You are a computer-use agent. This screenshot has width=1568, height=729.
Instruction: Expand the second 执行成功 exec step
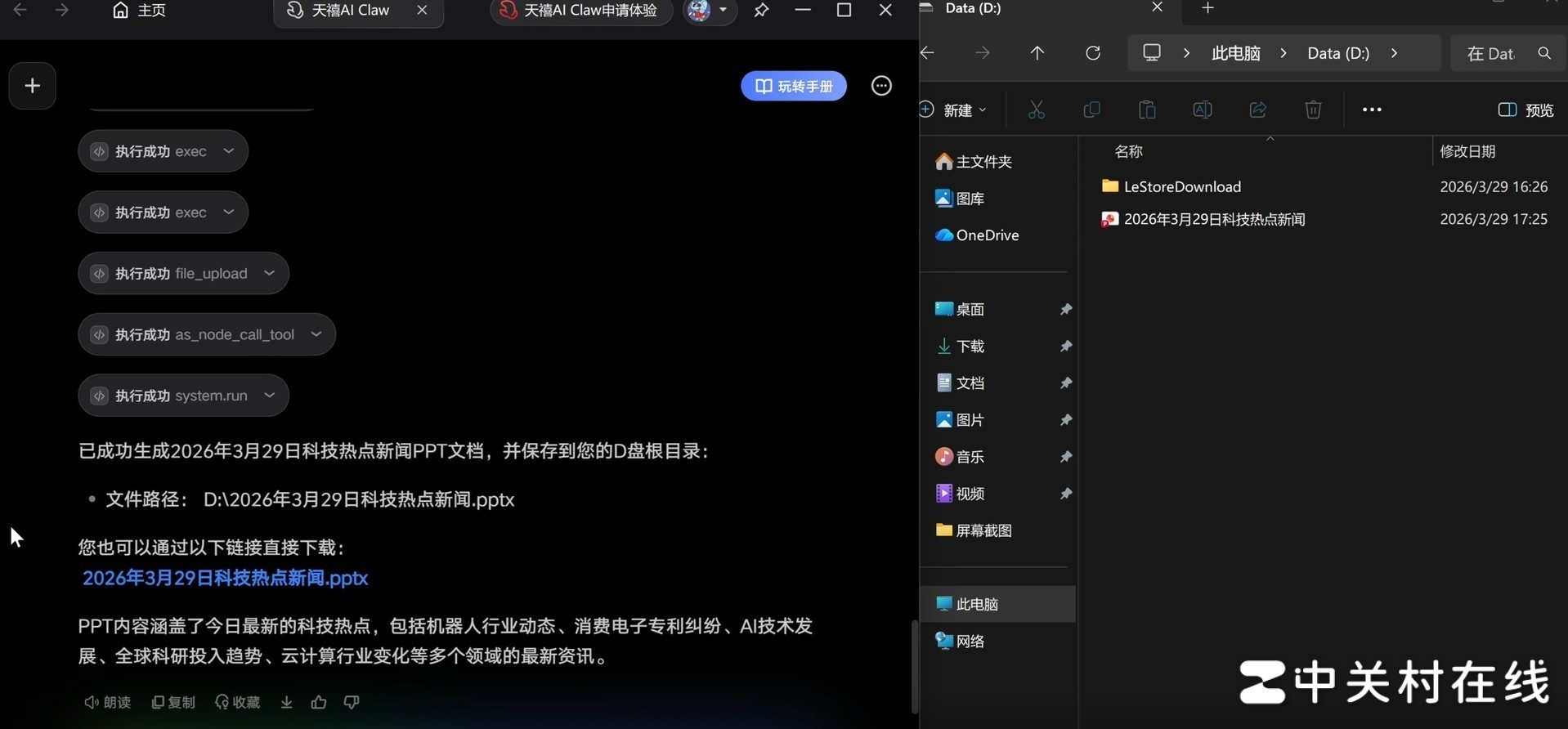point(164,212)
